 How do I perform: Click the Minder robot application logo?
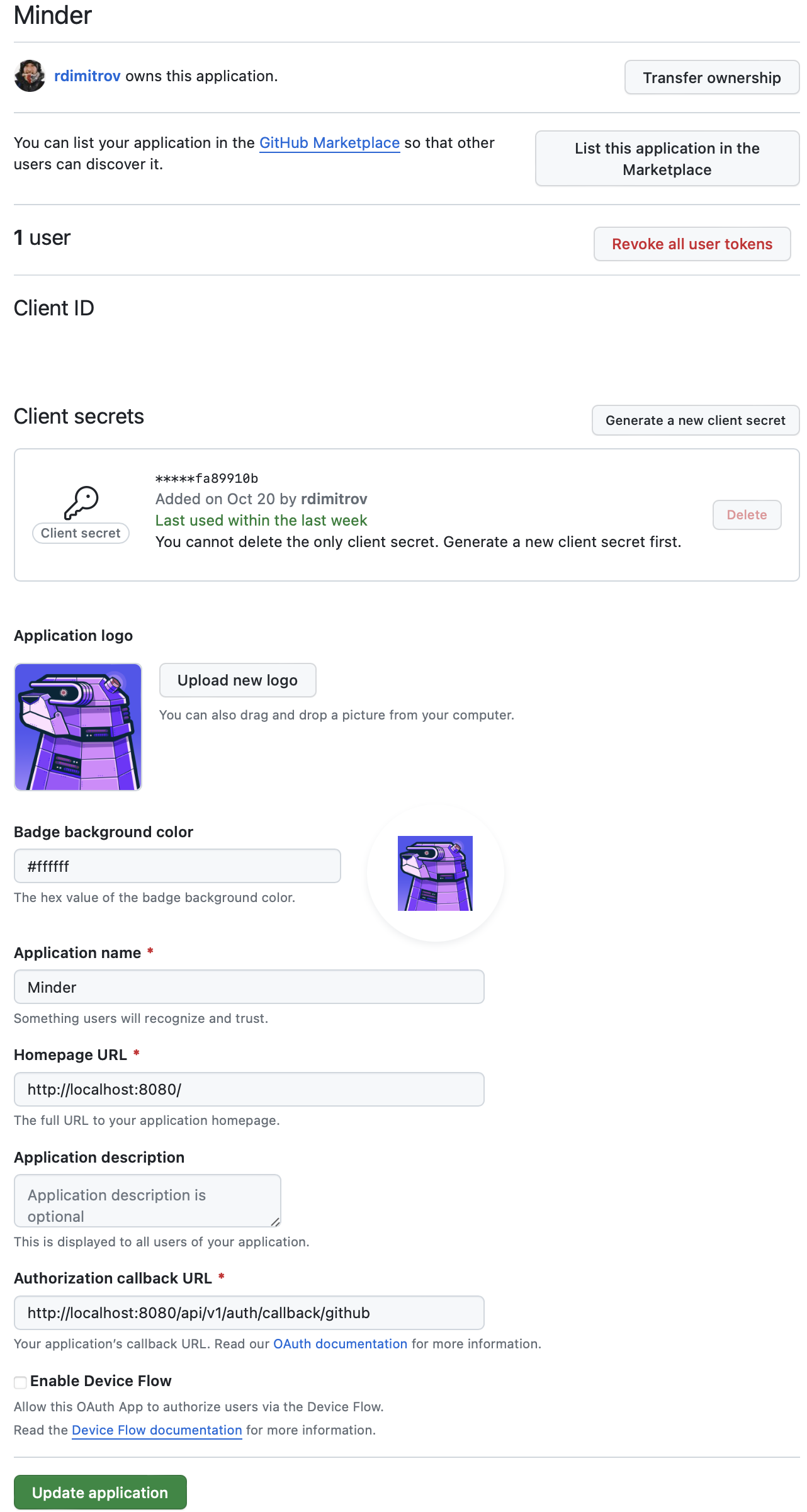click(77, 726)
